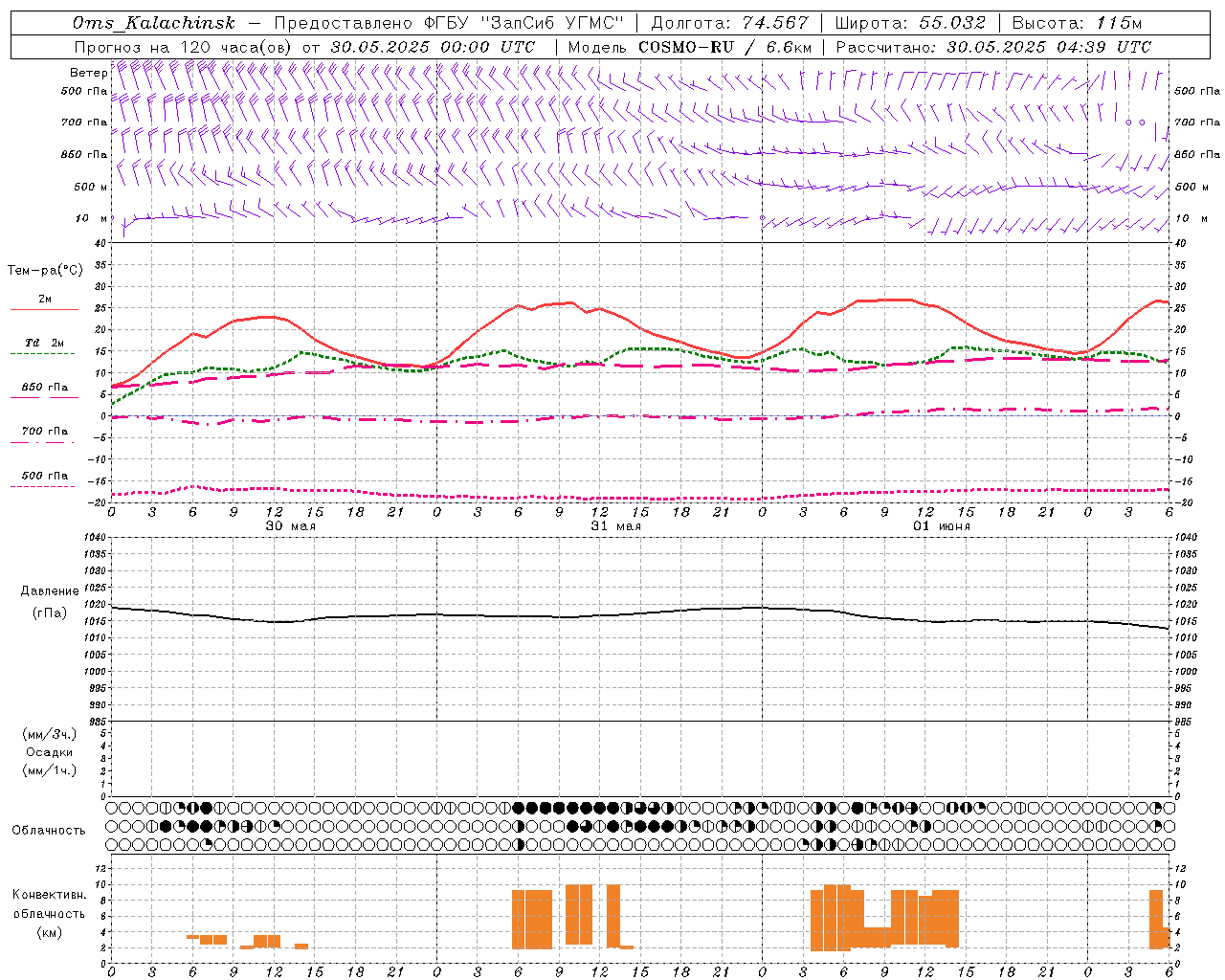Click the (мм/1ч.) precipitation unit label
Viewport: 1225px width, 980px height.
pos(50,770)
